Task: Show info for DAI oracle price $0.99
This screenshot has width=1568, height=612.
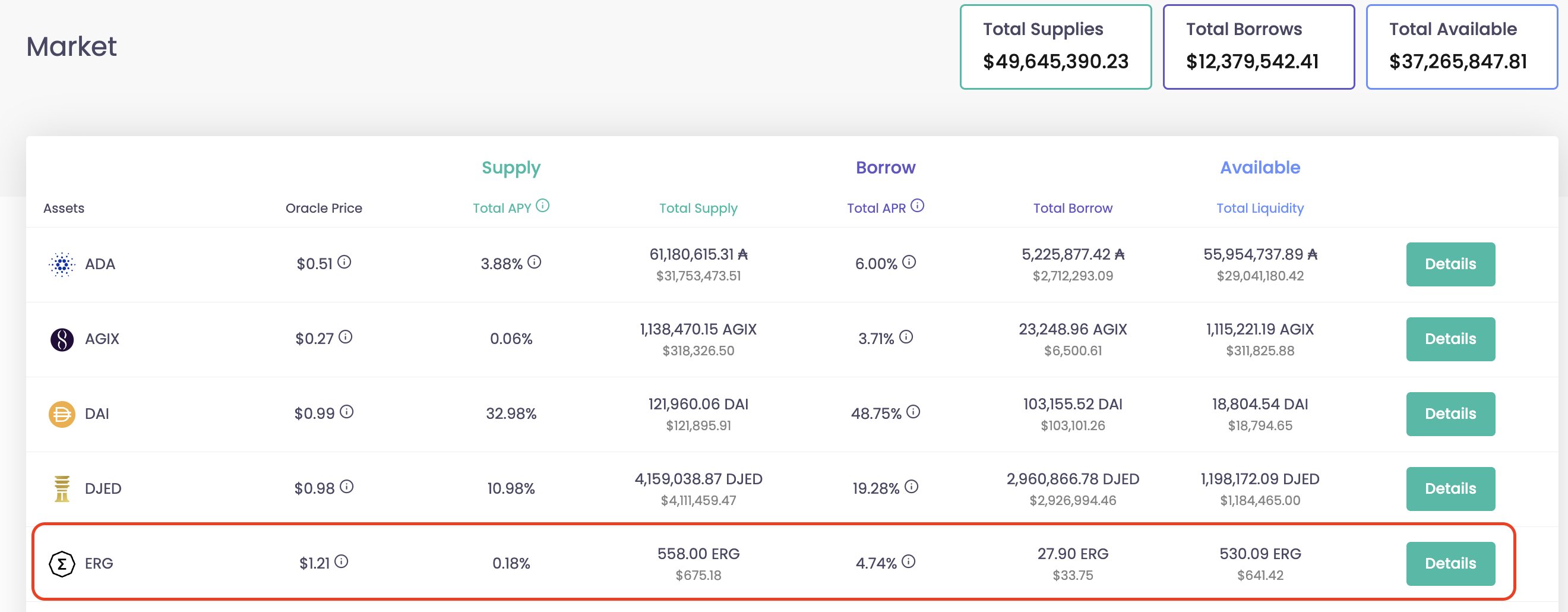Action: tap(346, 412)
